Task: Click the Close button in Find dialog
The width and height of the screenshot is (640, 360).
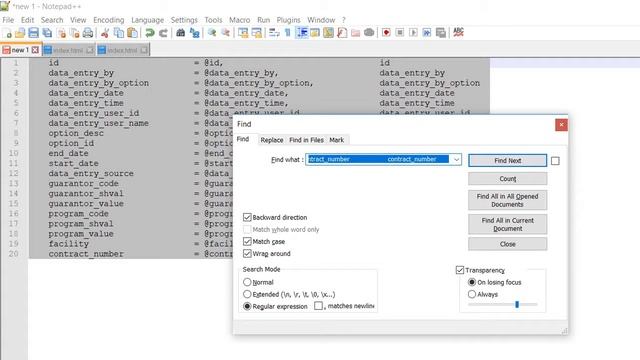Action: click(507, 244)
